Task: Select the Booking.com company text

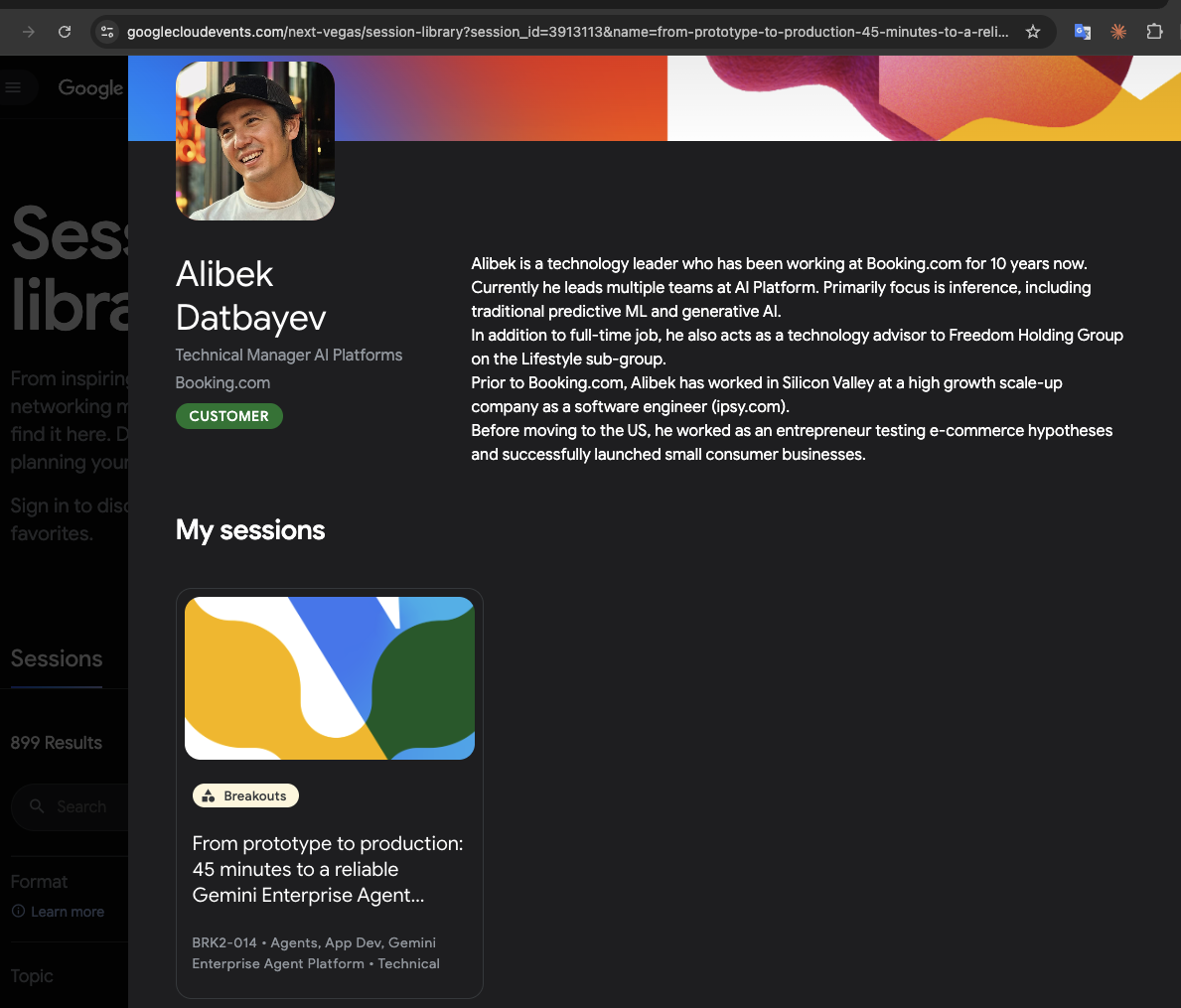Action: (222, 382)
